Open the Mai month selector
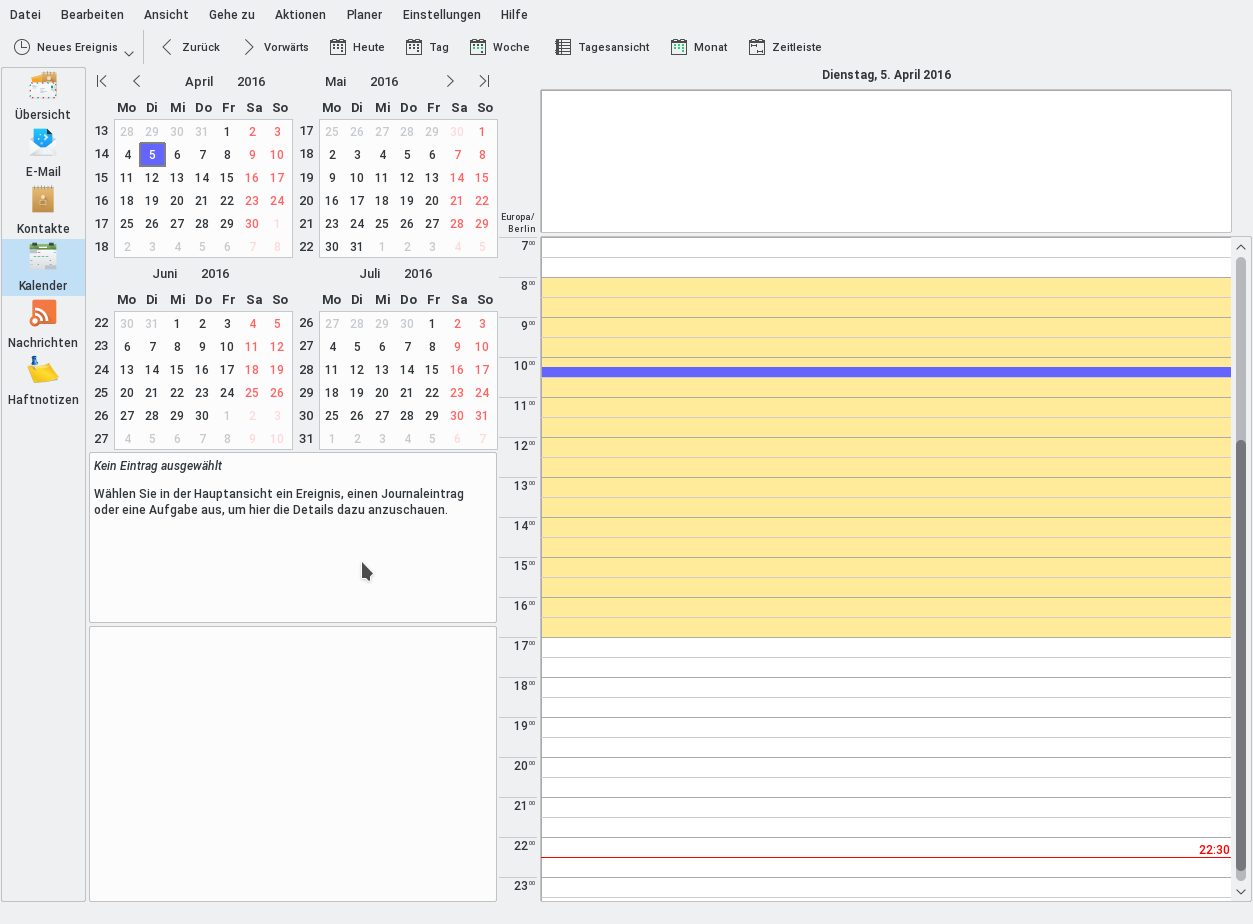 (x=336, y=82)
